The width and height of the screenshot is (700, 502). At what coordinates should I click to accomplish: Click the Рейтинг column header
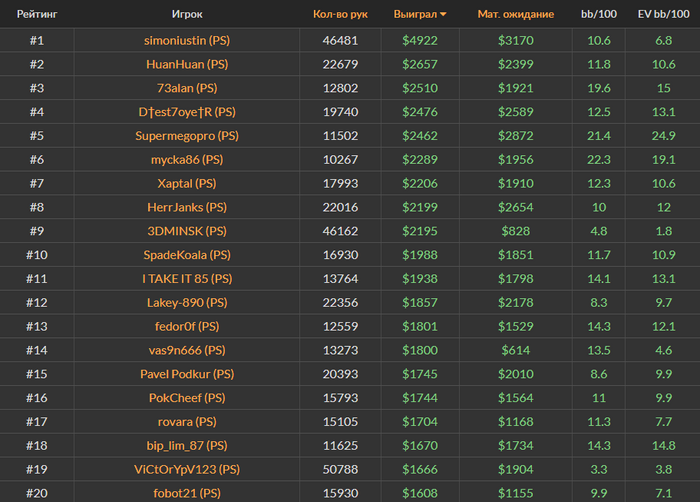37,14
